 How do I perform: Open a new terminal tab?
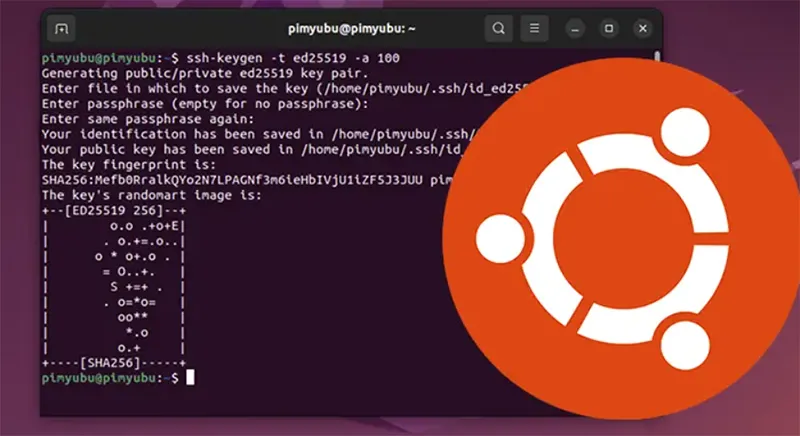61,29
